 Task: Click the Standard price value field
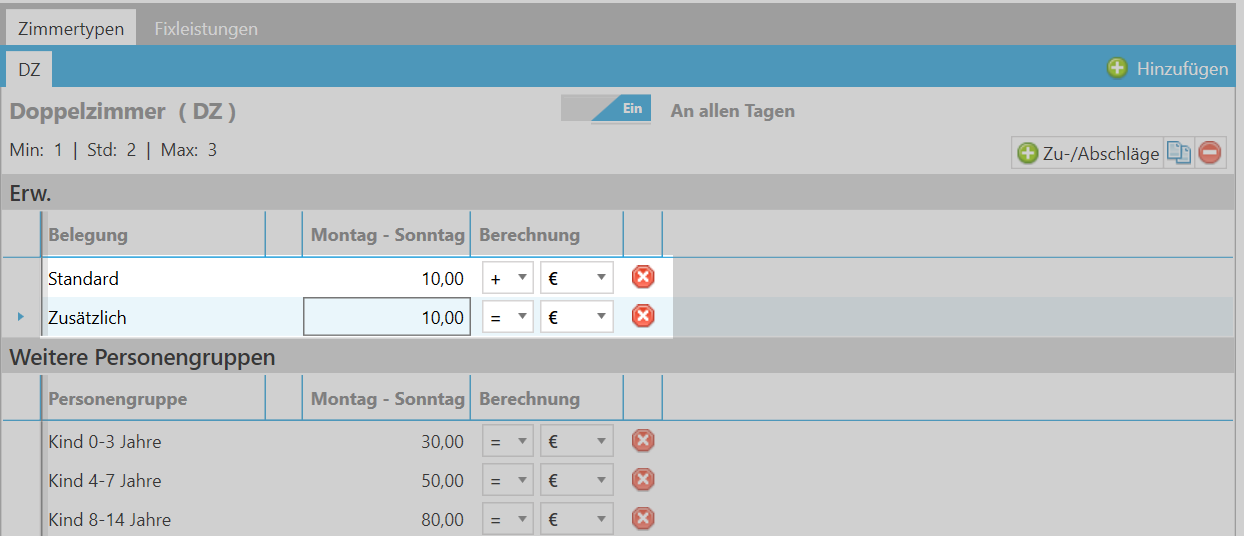(x=387, y=278)
